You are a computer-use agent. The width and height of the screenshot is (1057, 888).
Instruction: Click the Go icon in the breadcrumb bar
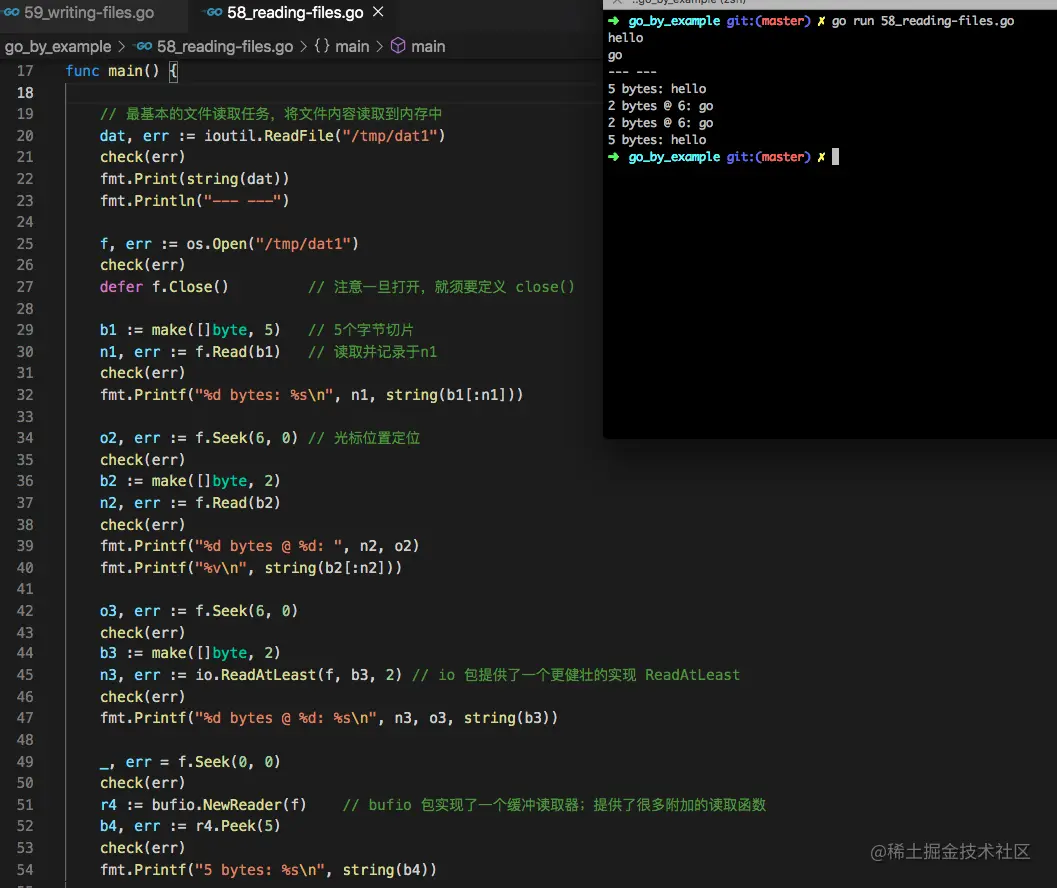tap(144, 46)
